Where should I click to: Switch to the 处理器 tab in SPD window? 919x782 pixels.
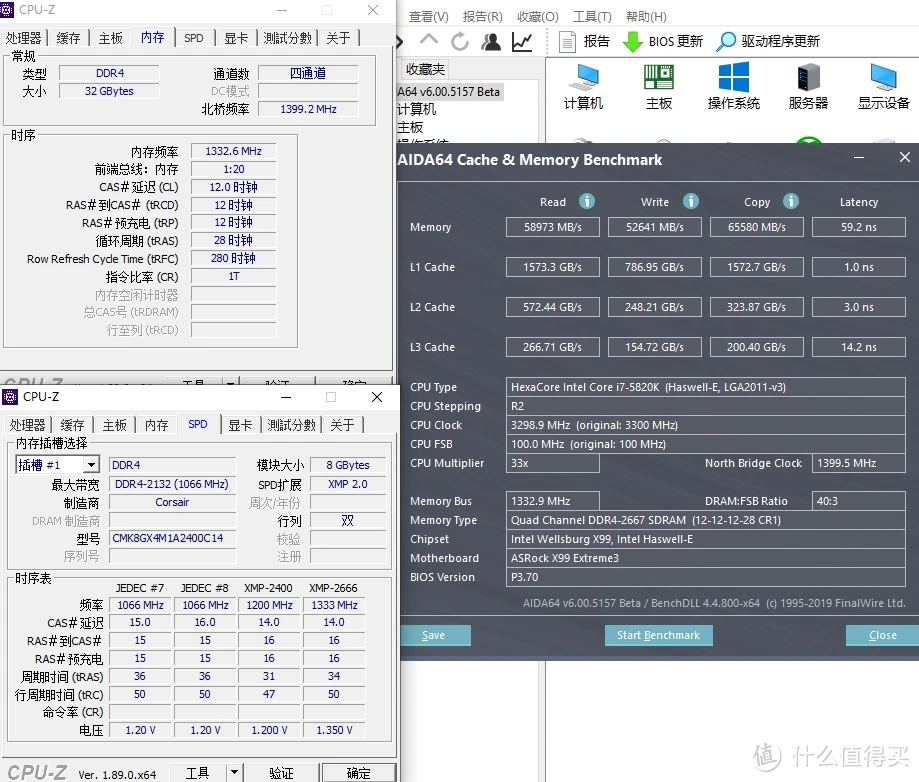pyautogui.click(x=27, y=425)
